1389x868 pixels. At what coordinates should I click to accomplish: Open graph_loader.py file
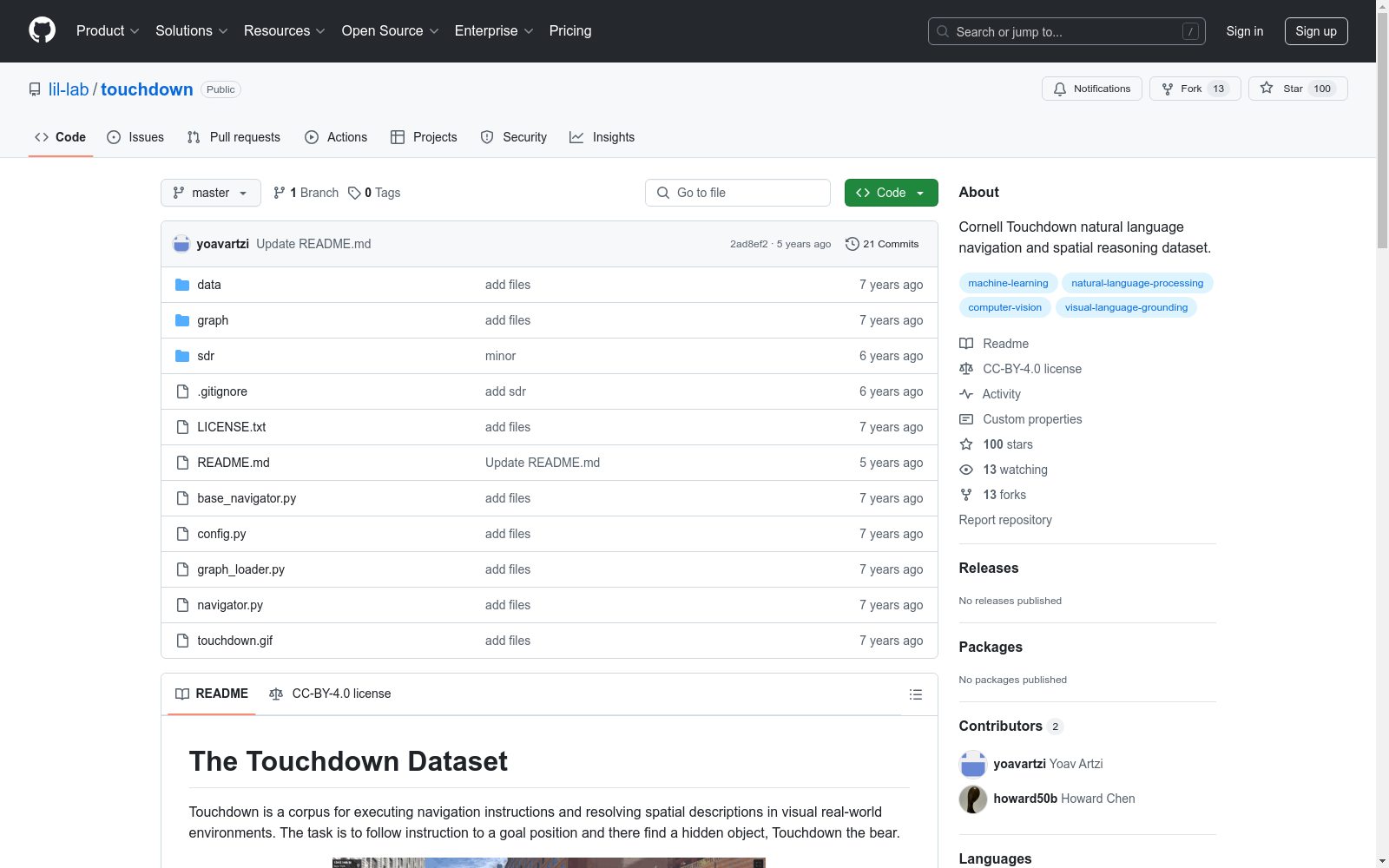(240, 569)
